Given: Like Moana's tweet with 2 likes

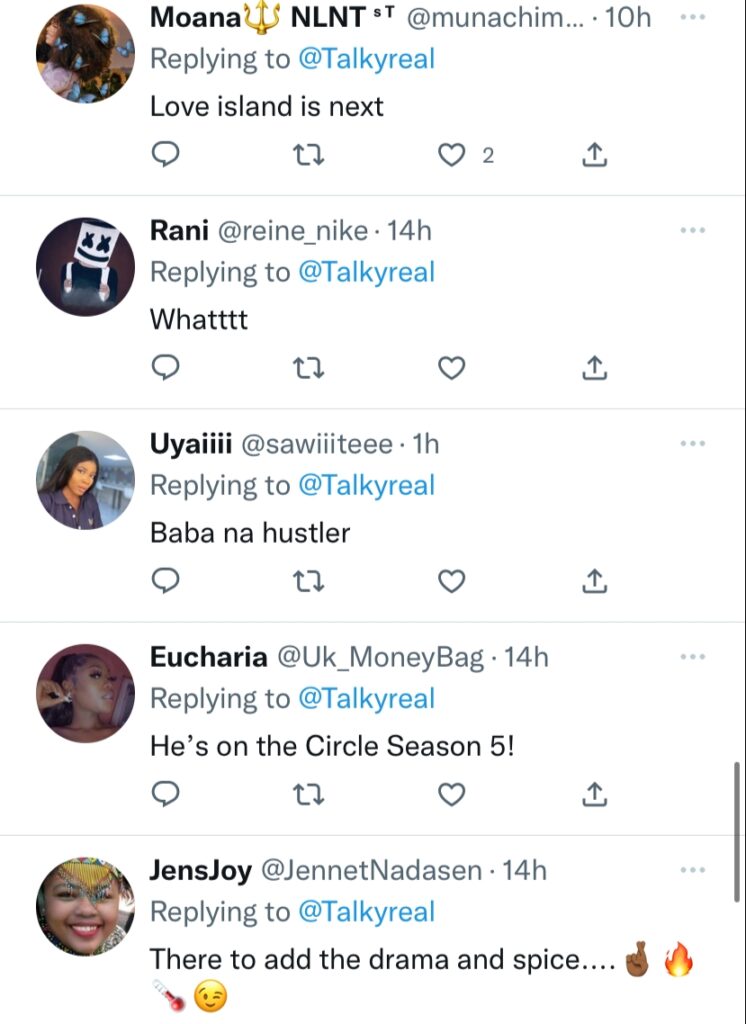Looking at the screenshot, I should pos(451,155).
